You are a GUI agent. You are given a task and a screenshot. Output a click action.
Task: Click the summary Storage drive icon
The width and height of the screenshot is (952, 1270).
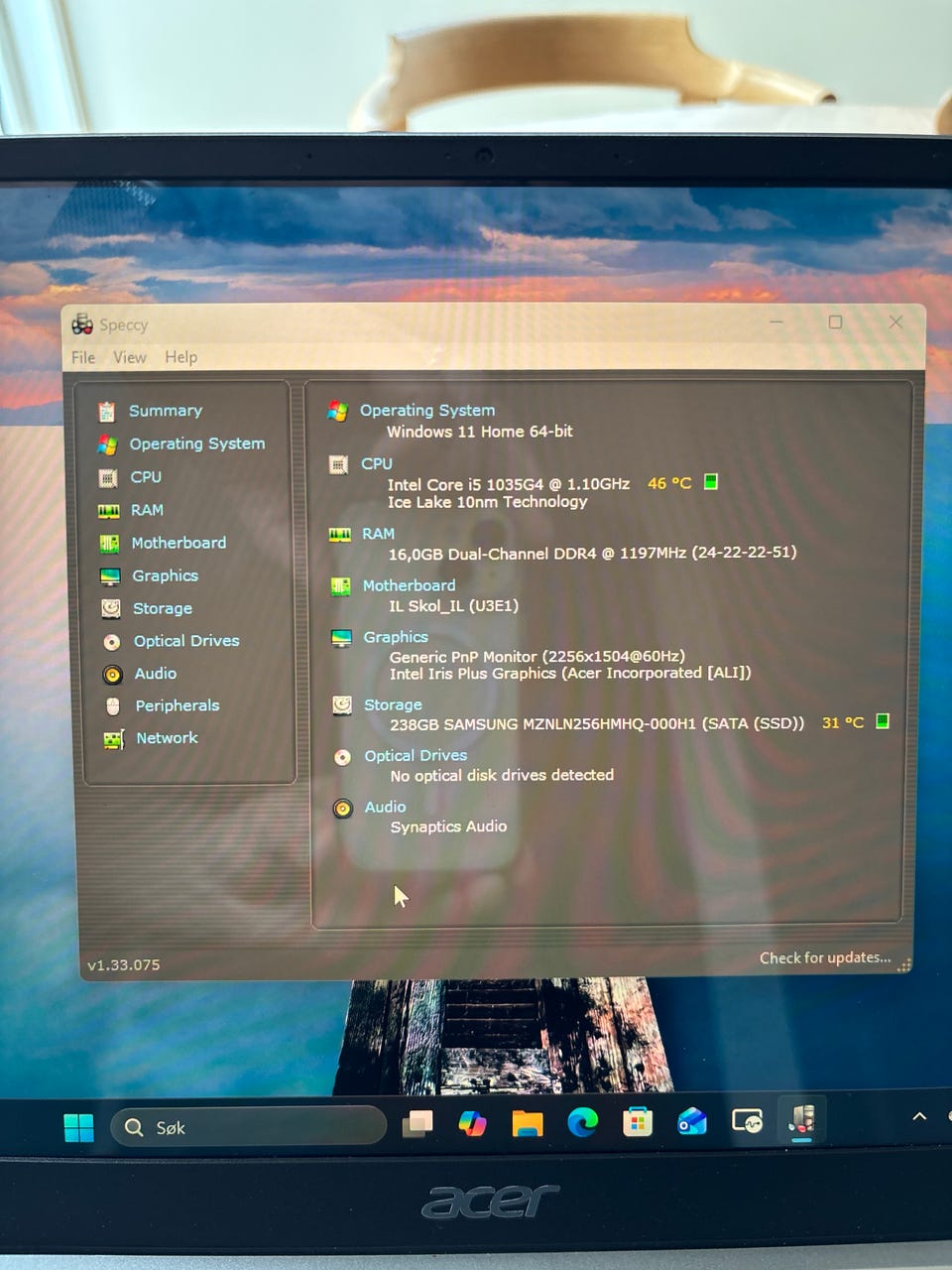[x=342, y=705]
